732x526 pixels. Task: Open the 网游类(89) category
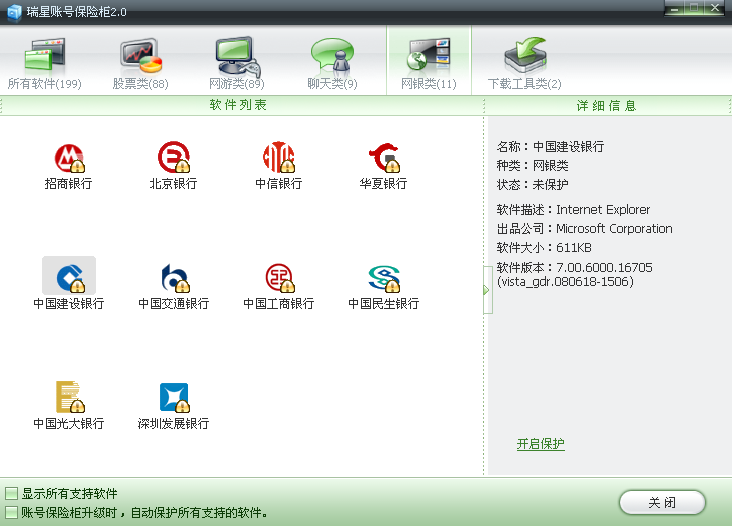click(237, 62)
